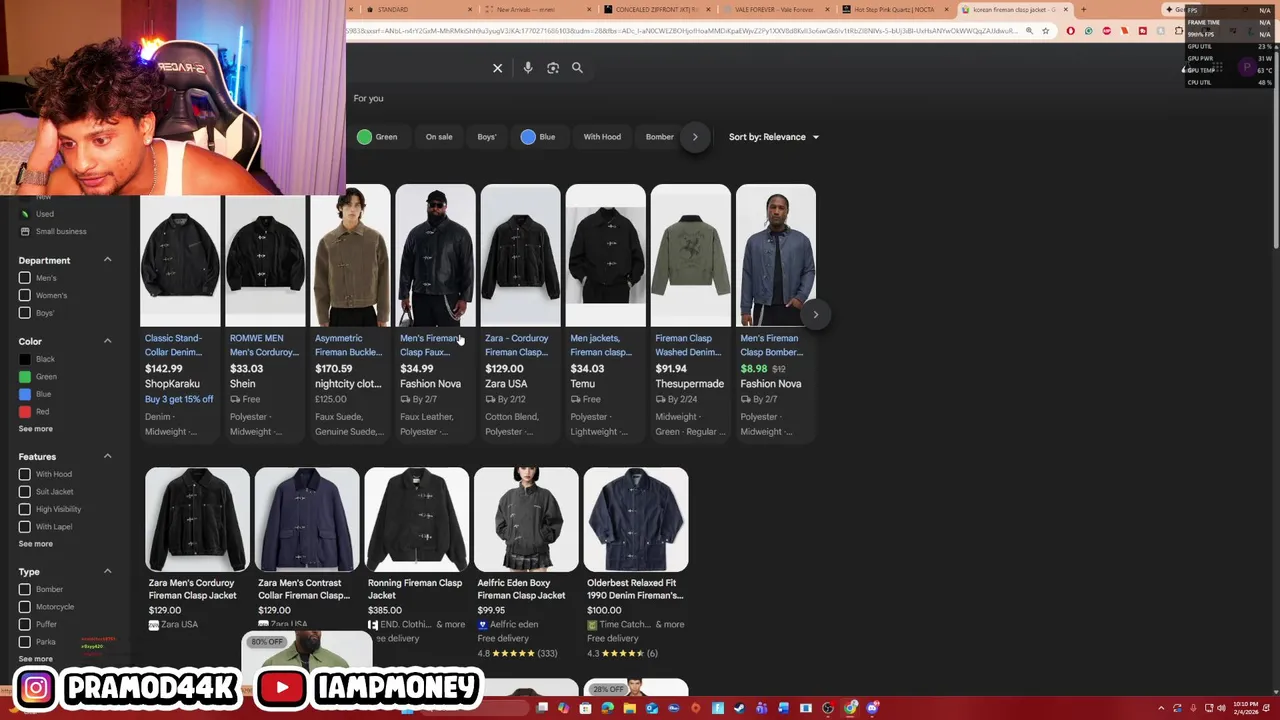Image resolution: width=1280 pixels, height=720 pixels.
Task: Open the Asymmetric Fireman Buckle jacket thumbnail
Action: point(350,256)
